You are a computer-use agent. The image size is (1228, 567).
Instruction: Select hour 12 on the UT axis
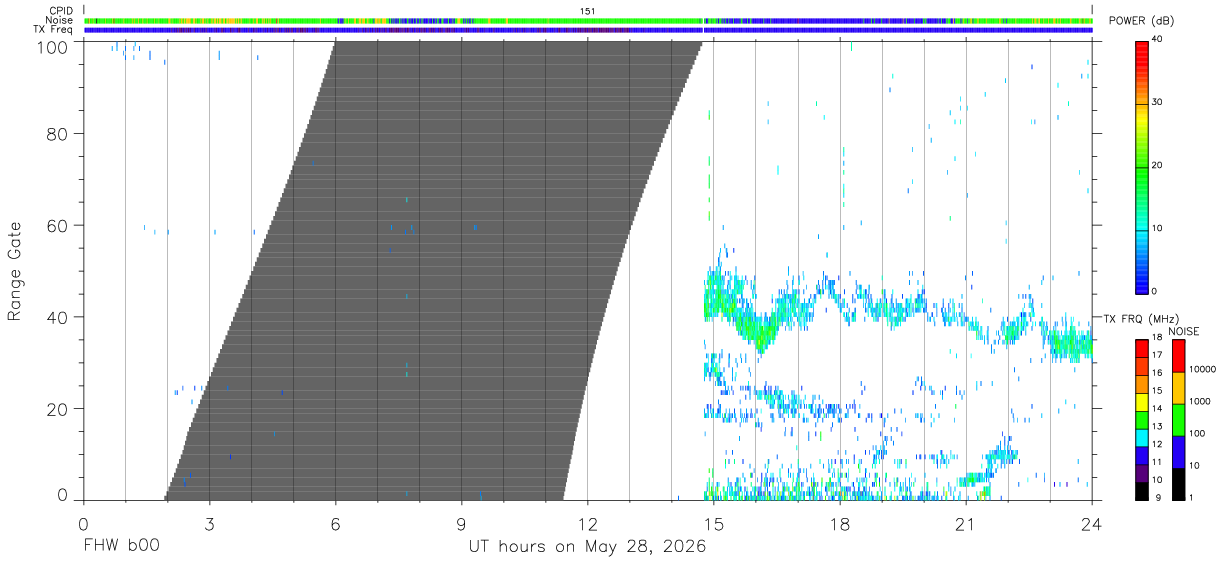coord(588,524)
